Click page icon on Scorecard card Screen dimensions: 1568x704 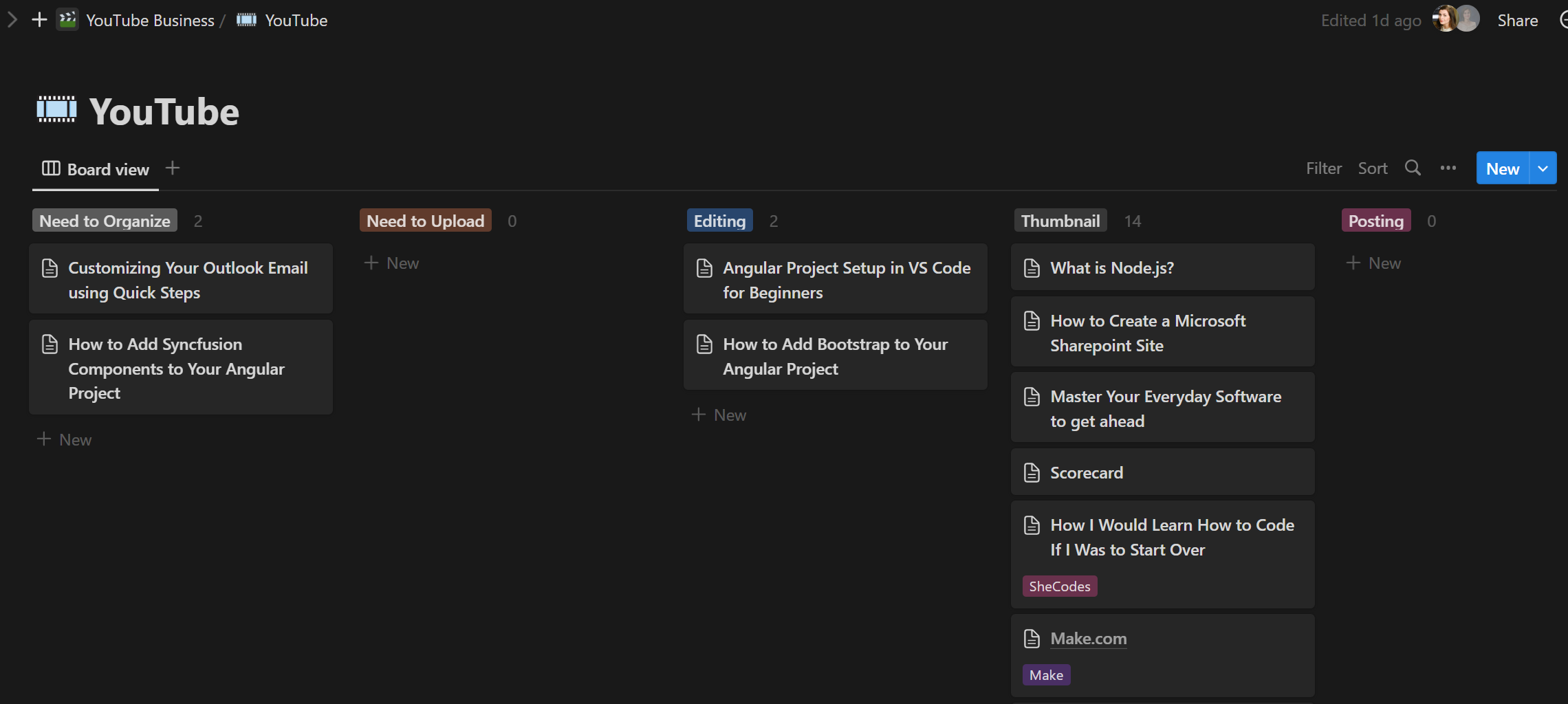point(1032,473)
